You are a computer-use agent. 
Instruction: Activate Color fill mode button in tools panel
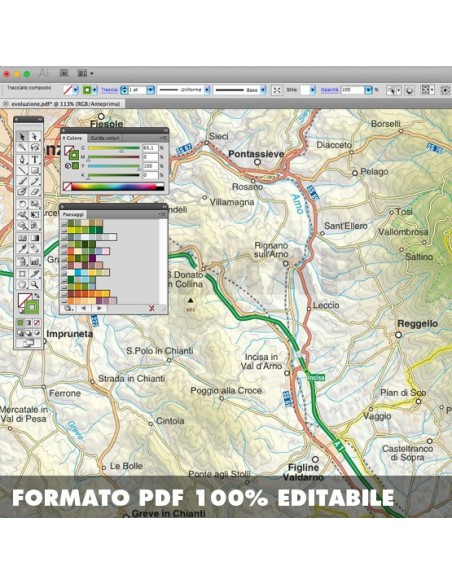tap(20, 323)
